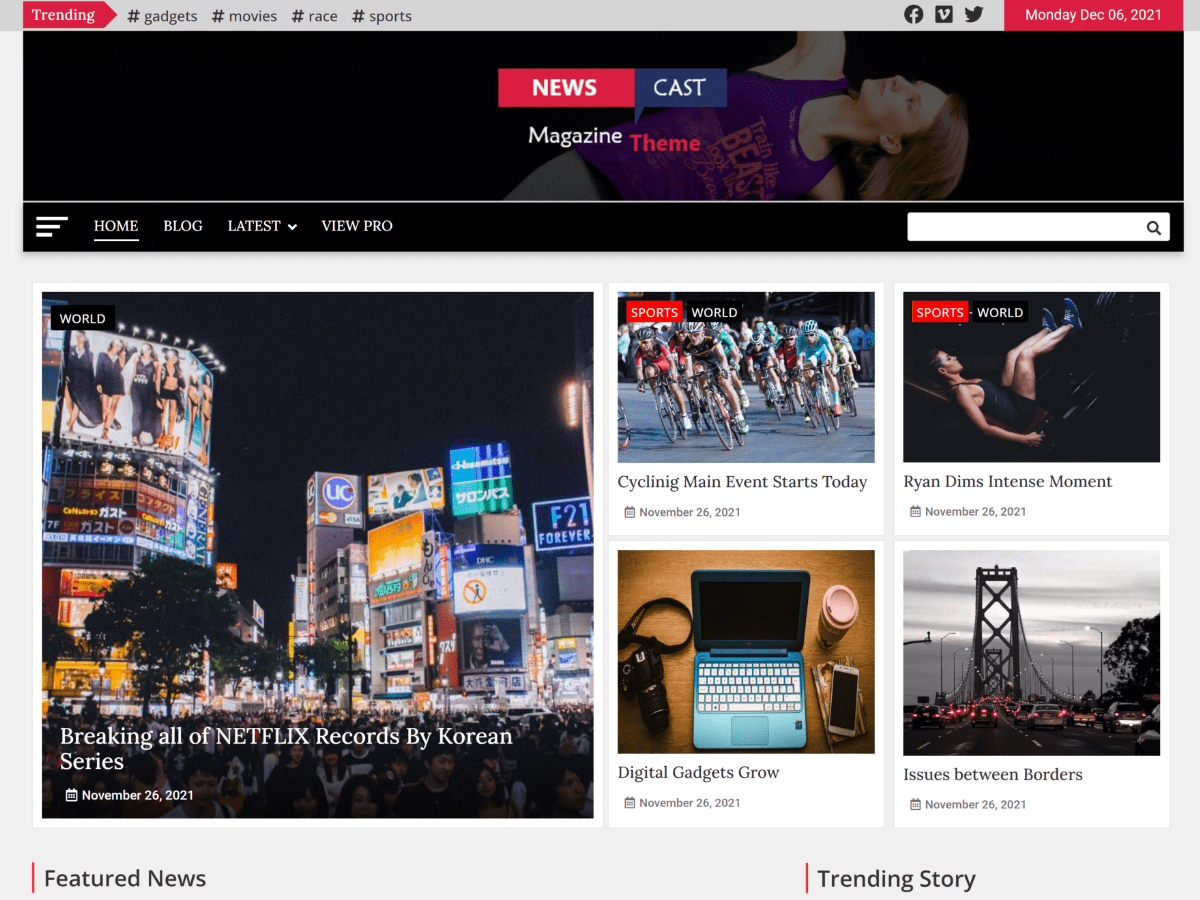Click the magnifying glass search icon
Screen dimensions: 1200x900
click(1153, 228)
